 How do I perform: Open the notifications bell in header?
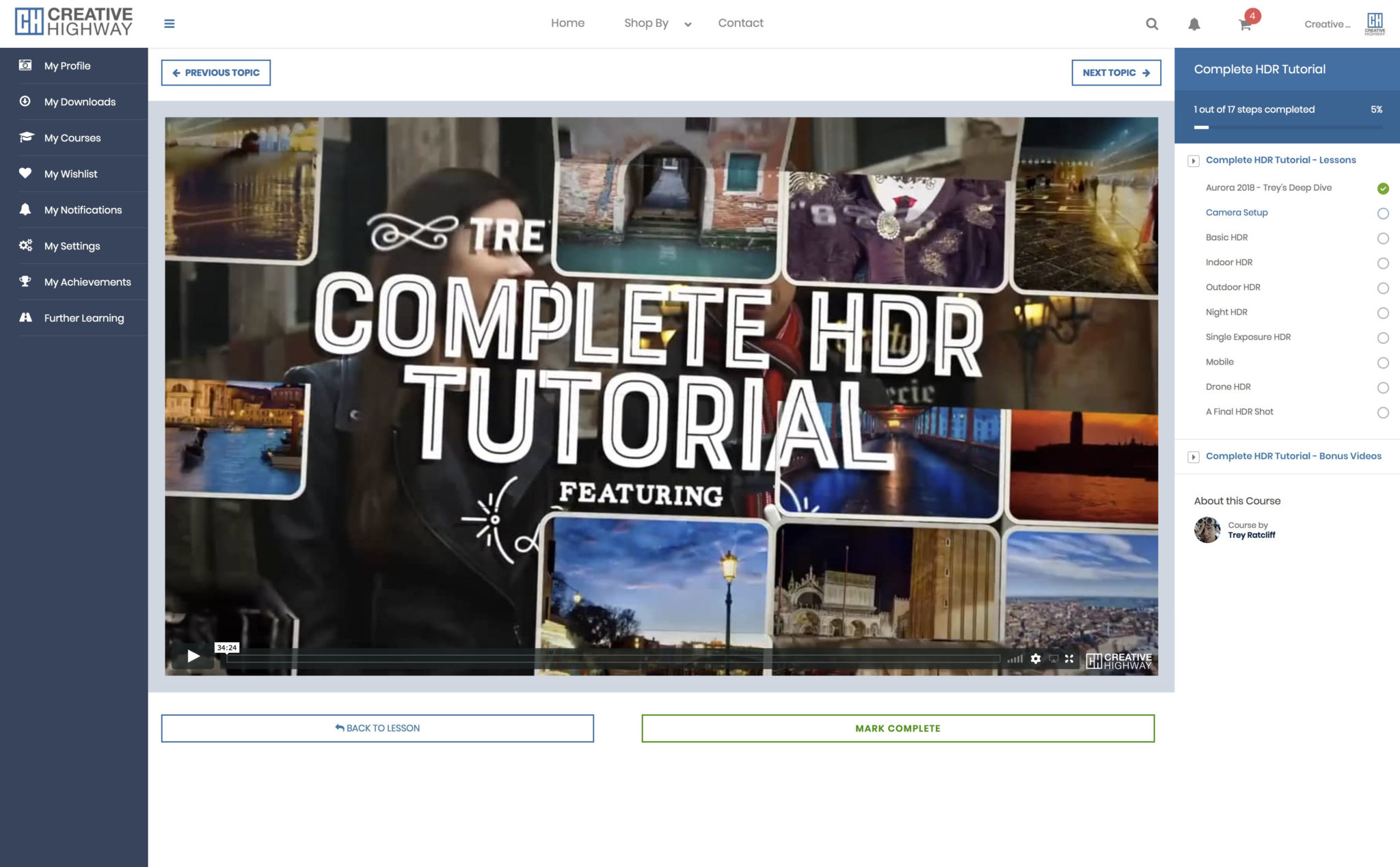pos(1194,24)
